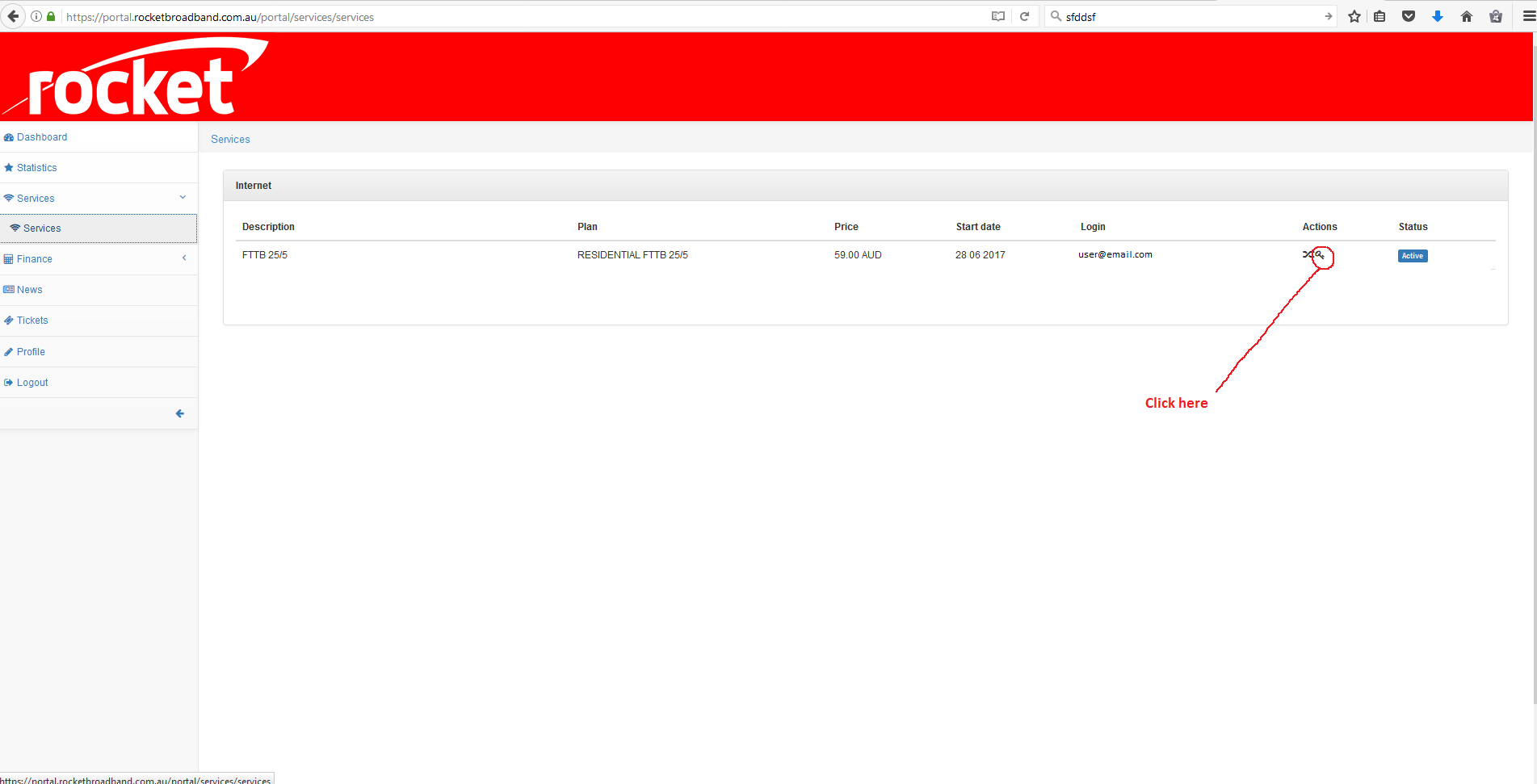1537x784 pixels.
Task: Click the key icon in Actions column
Action: click(x=1320, y=255)
